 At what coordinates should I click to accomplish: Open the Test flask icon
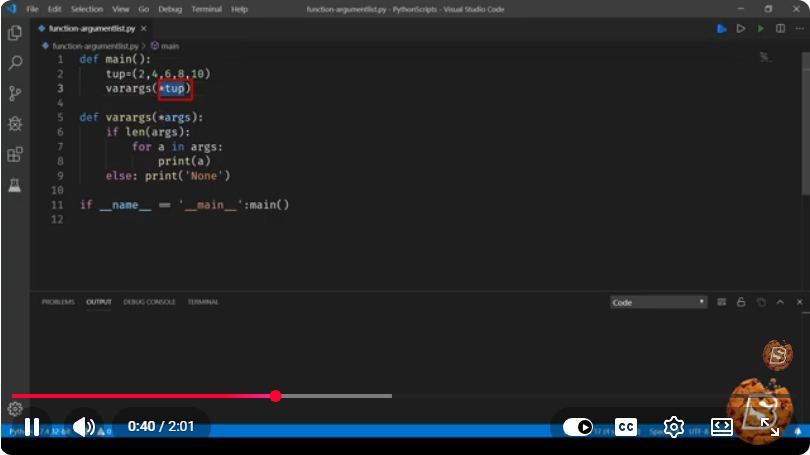coord(15,185)
